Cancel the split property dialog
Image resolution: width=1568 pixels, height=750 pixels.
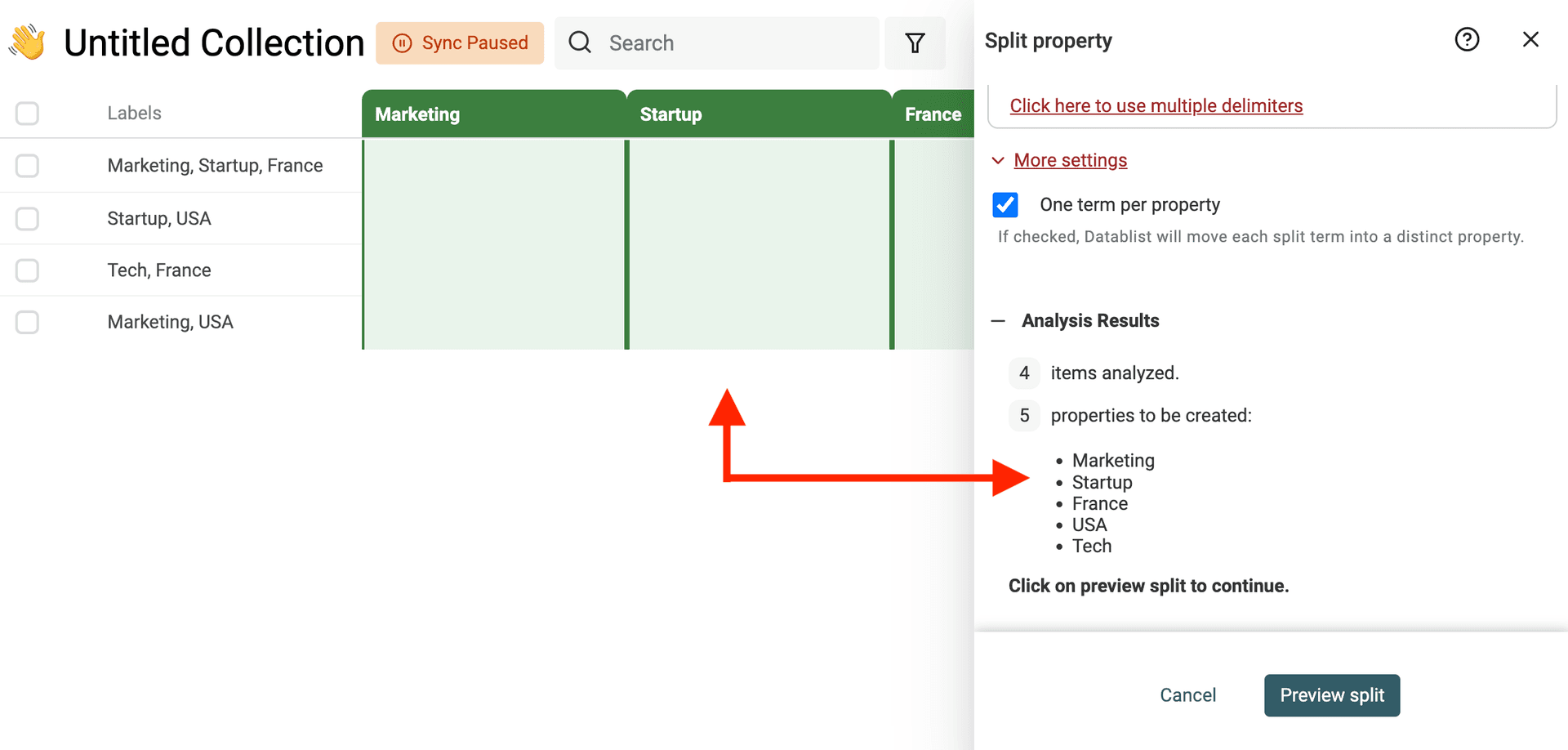[1187, 695]
